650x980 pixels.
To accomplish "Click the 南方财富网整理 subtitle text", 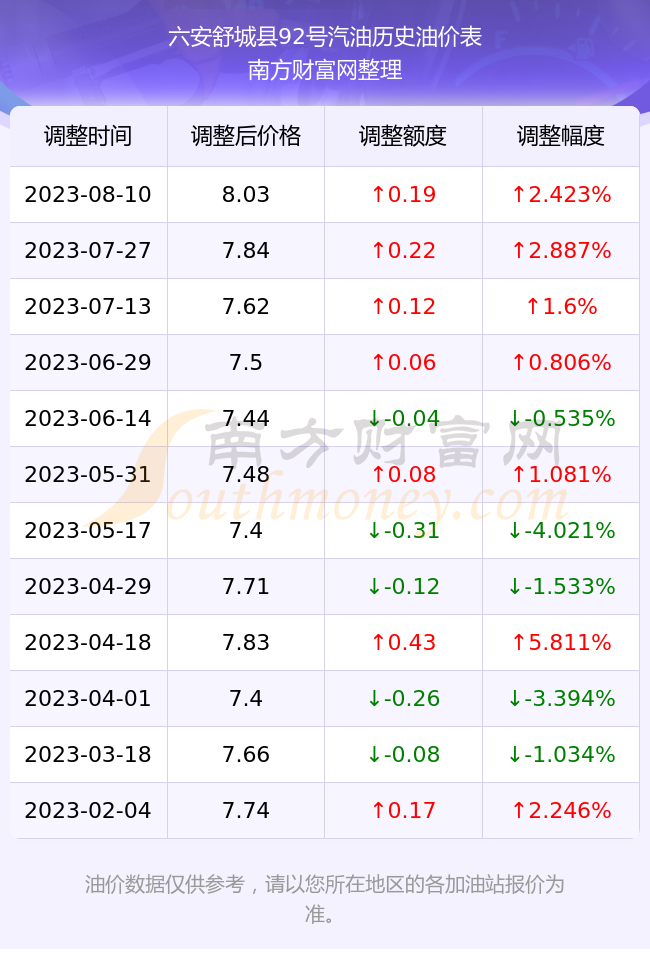I will 325,69.
